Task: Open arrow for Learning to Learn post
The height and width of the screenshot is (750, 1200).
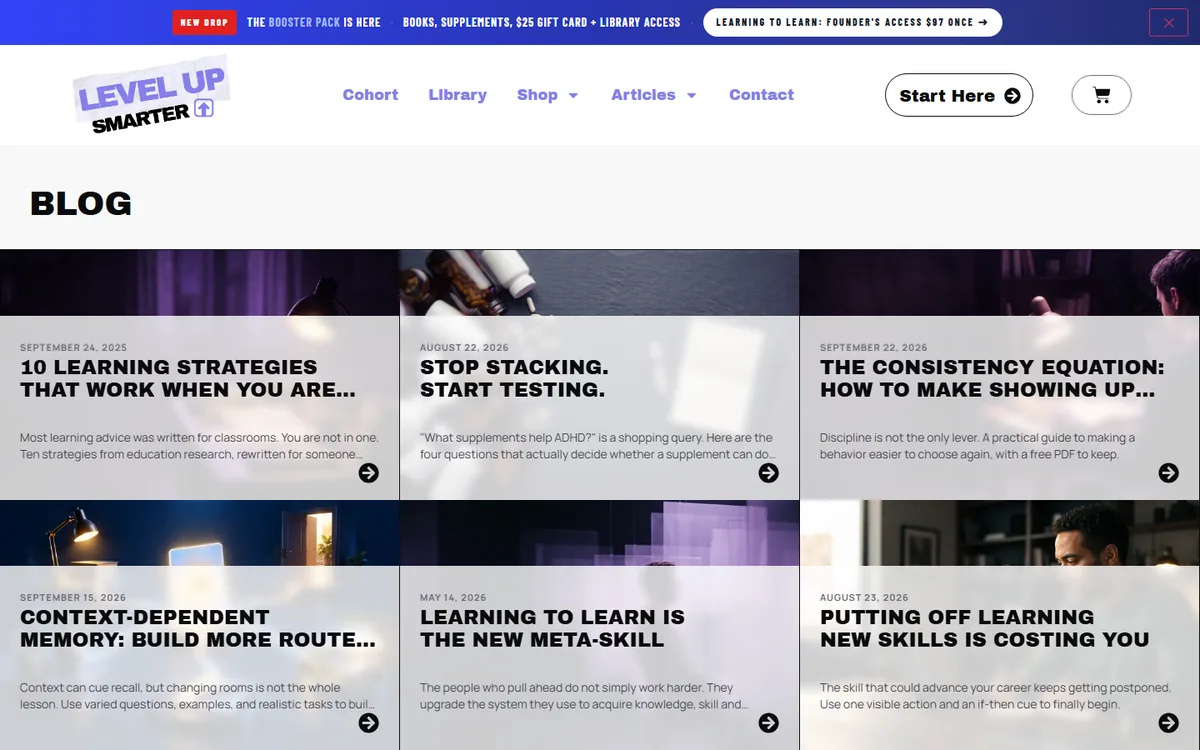Action: coord(769,723)
